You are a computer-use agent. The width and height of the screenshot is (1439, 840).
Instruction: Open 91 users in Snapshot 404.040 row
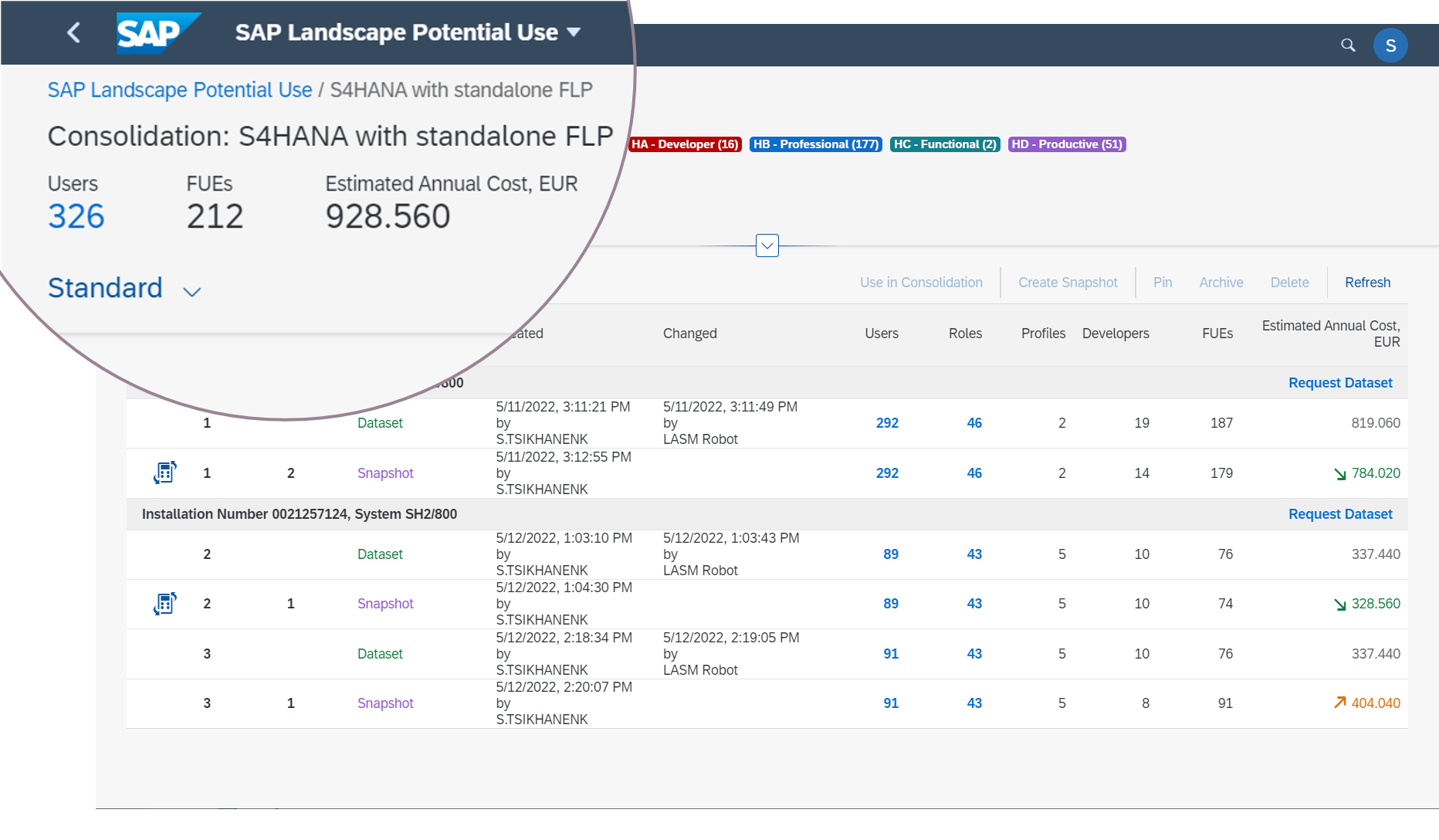click(891, 703)
